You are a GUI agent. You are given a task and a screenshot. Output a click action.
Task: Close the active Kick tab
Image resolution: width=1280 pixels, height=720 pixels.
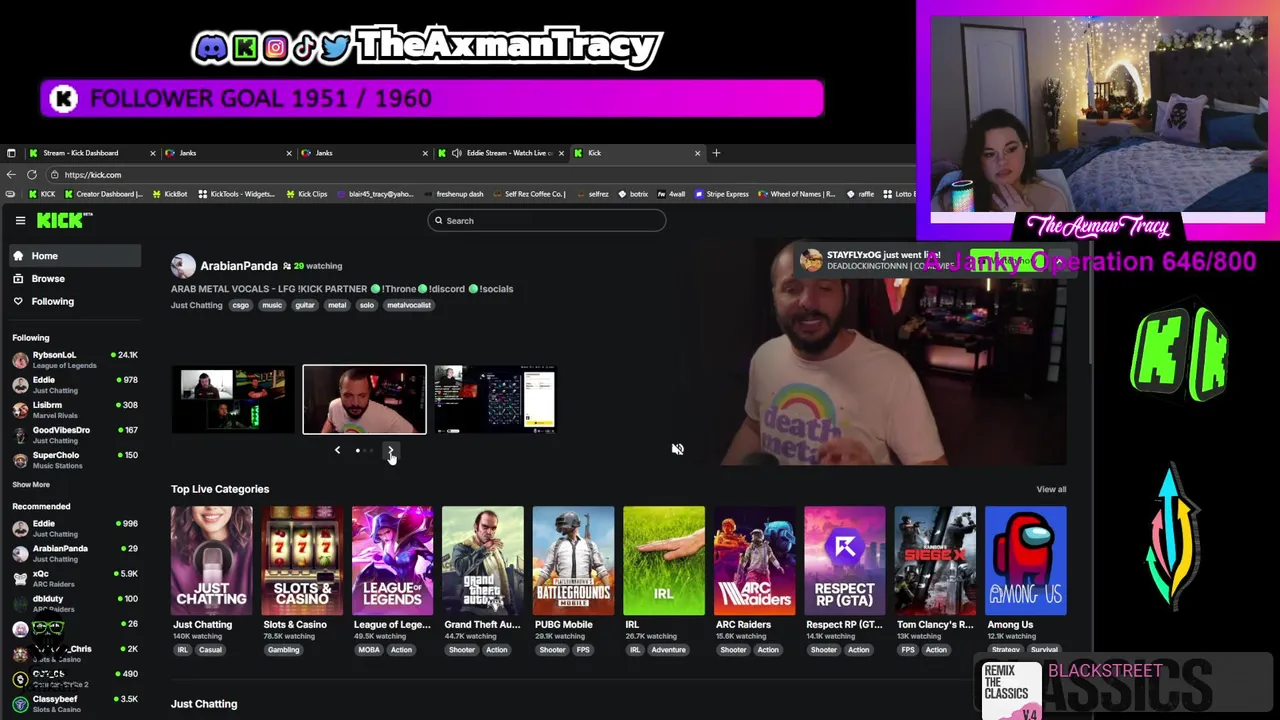click(697, 153)
